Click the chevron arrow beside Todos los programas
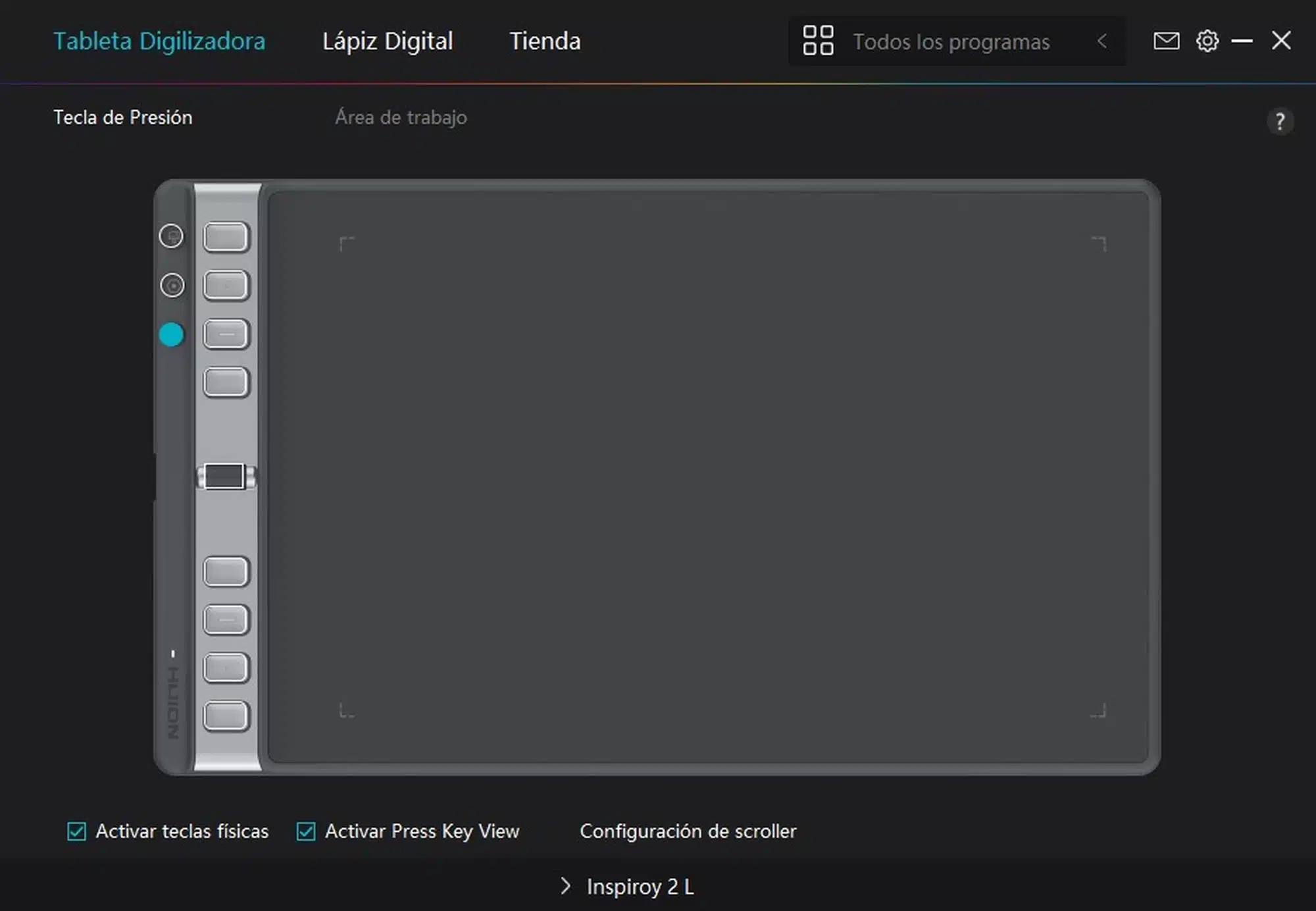The height and width of the screenshot is (911, 1316). [x=1102, y=41]
